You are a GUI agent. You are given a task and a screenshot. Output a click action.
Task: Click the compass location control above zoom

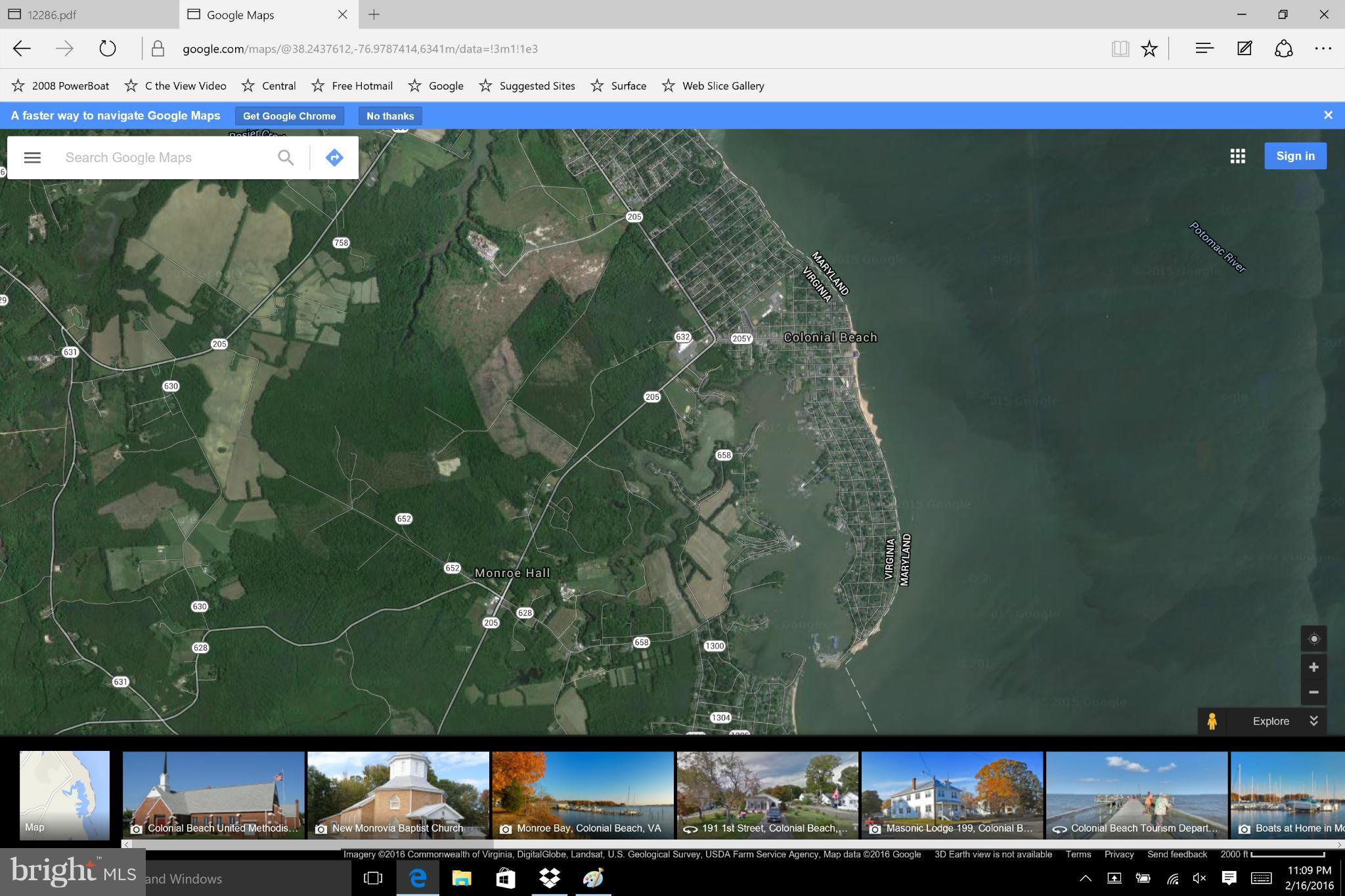point(1313,637)
